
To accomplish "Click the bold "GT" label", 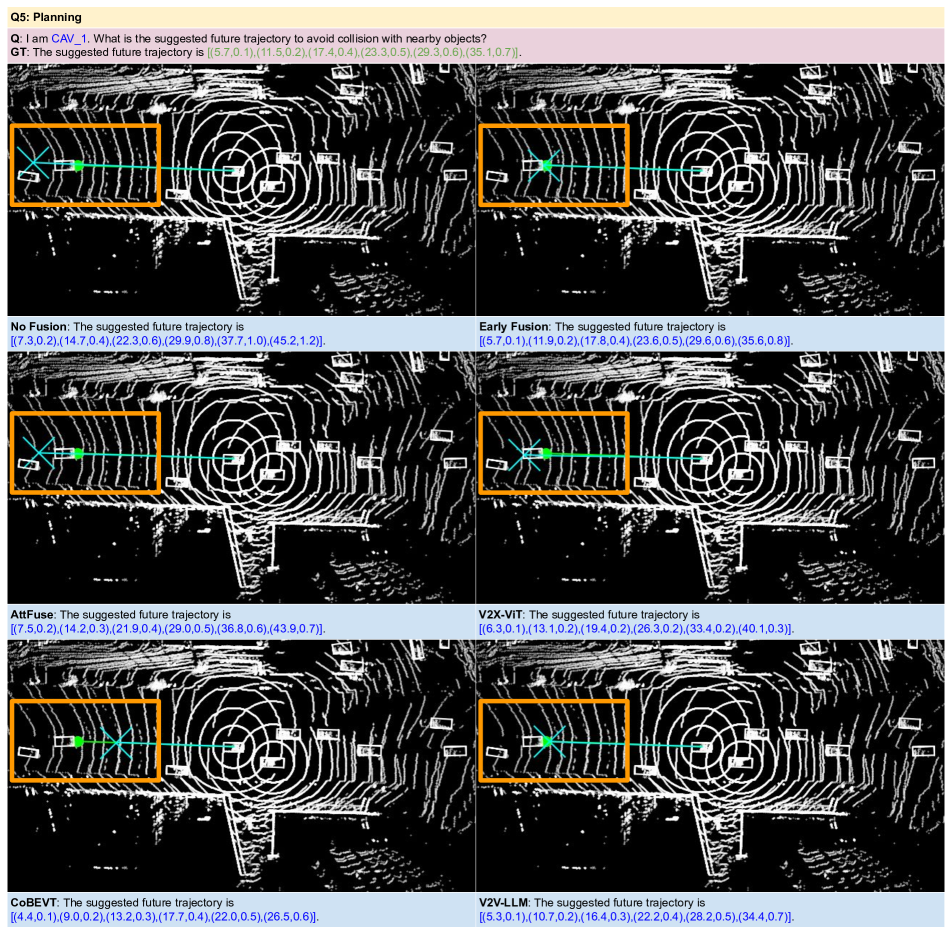I will point(18,52).
